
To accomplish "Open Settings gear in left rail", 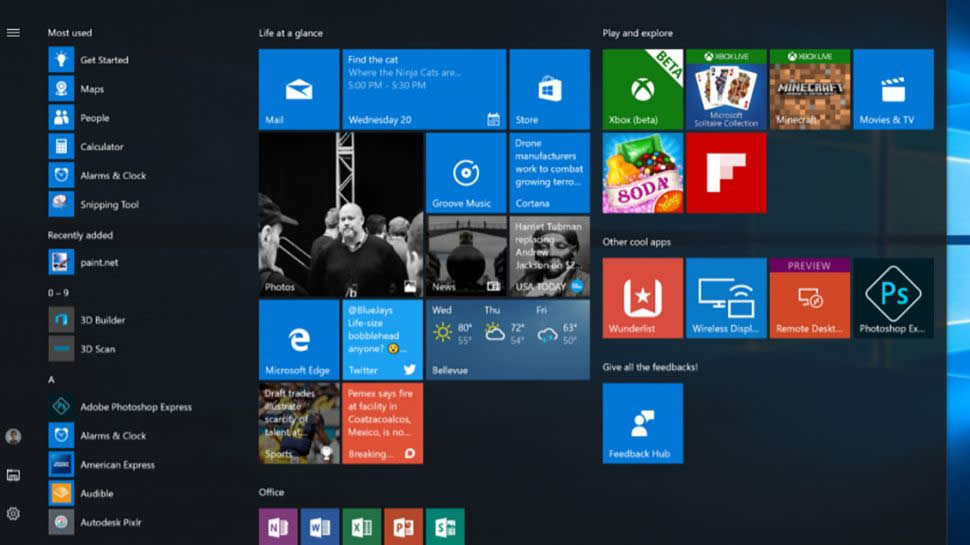I will (13, 514).
